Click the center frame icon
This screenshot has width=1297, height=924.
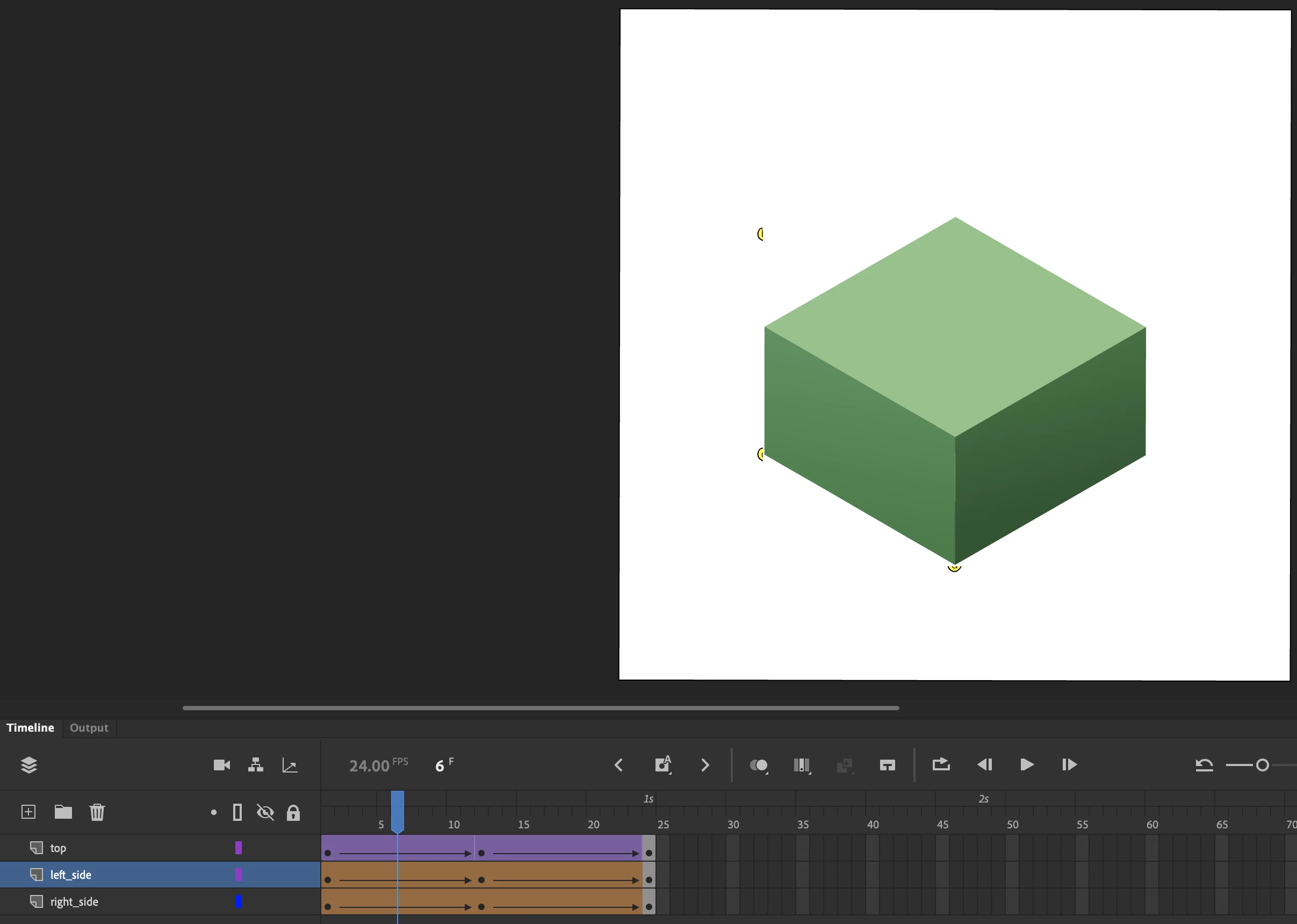click(x=887, y=766)
